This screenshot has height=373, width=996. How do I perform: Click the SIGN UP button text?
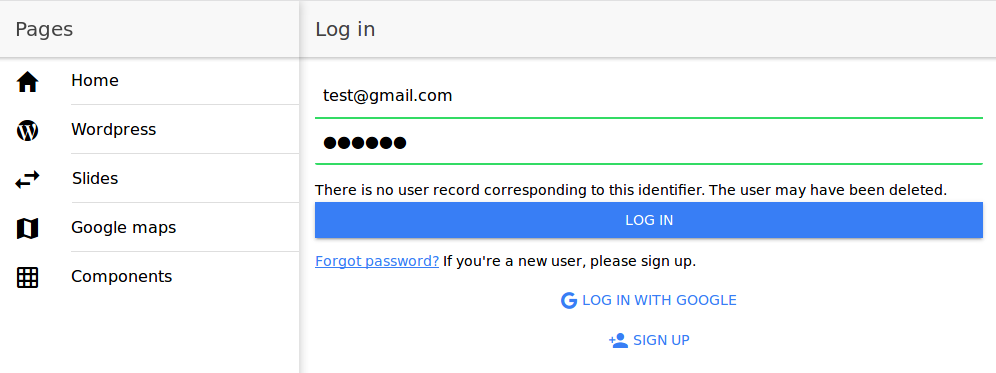click(661, 340)
